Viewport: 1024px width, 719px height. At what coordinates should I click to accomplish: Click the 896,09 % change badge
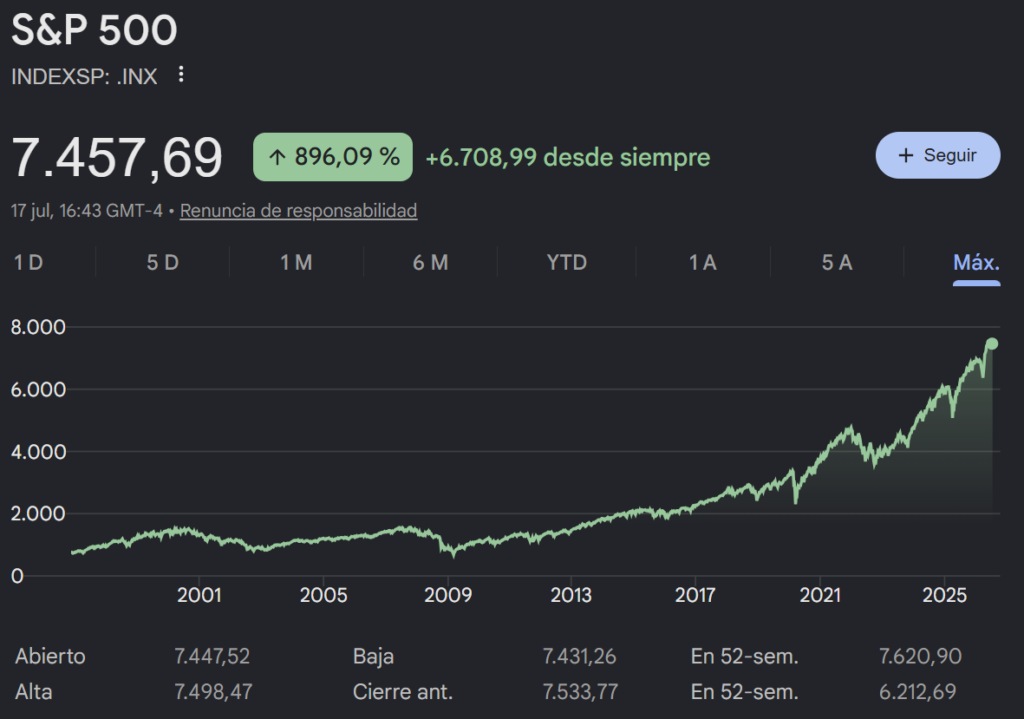(x=333, y=157)
